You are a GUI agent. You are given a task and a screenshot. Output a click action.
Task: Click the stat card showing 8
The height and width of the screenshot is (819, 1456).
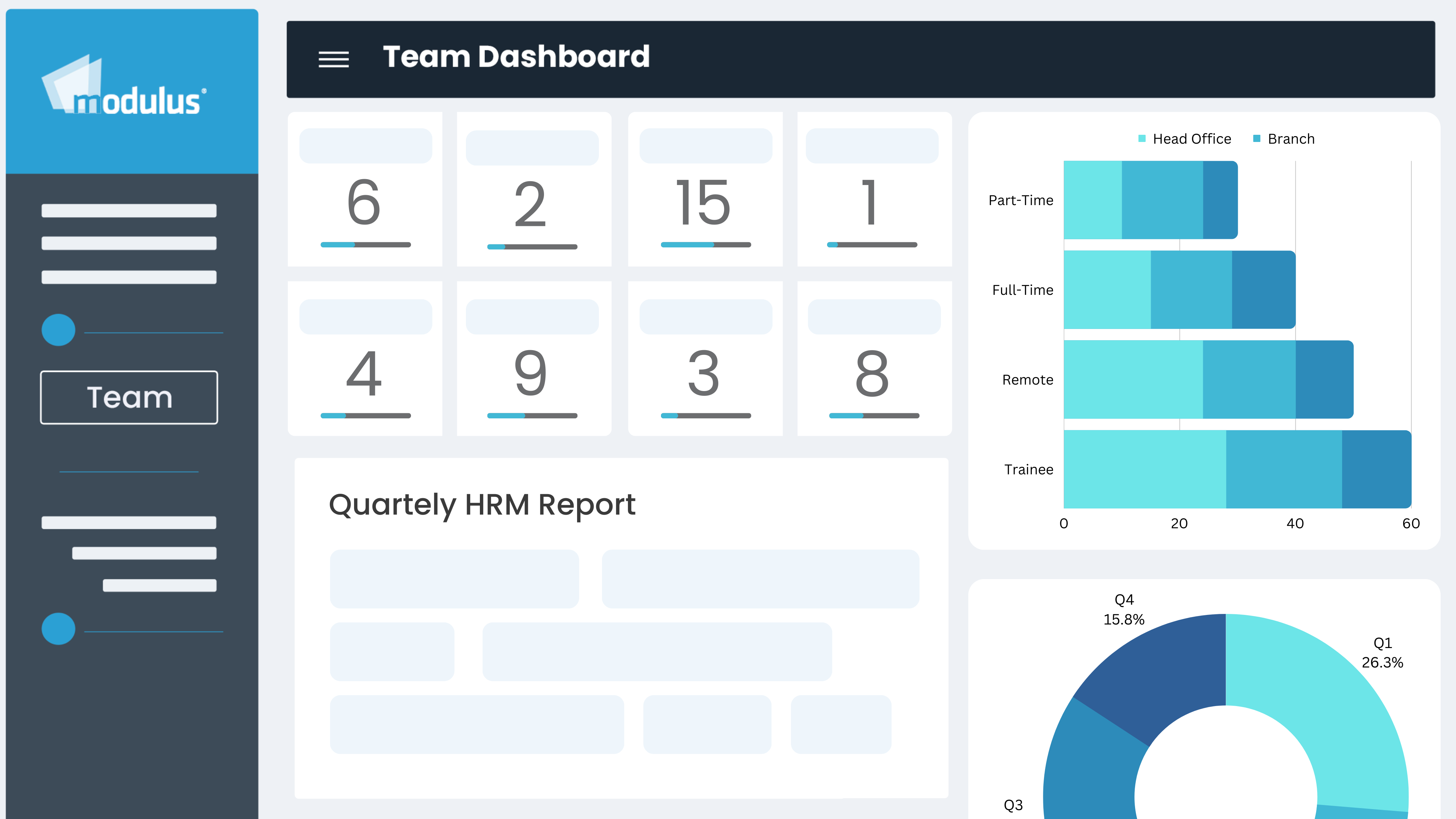click(x=874, y=359)
